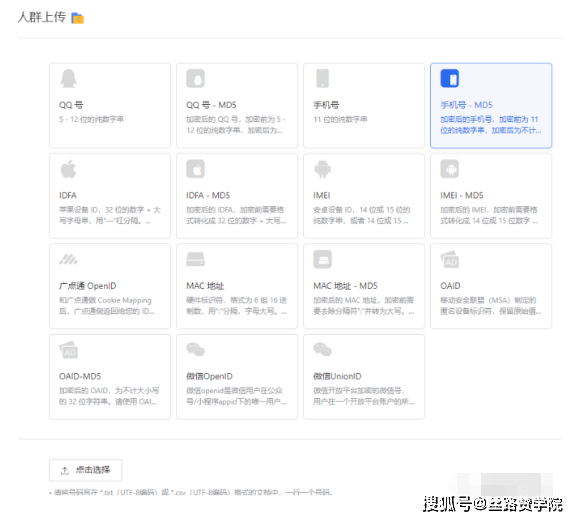
Task: Click the blue 手机号 - MD5 icon
Action: (450, 78)
